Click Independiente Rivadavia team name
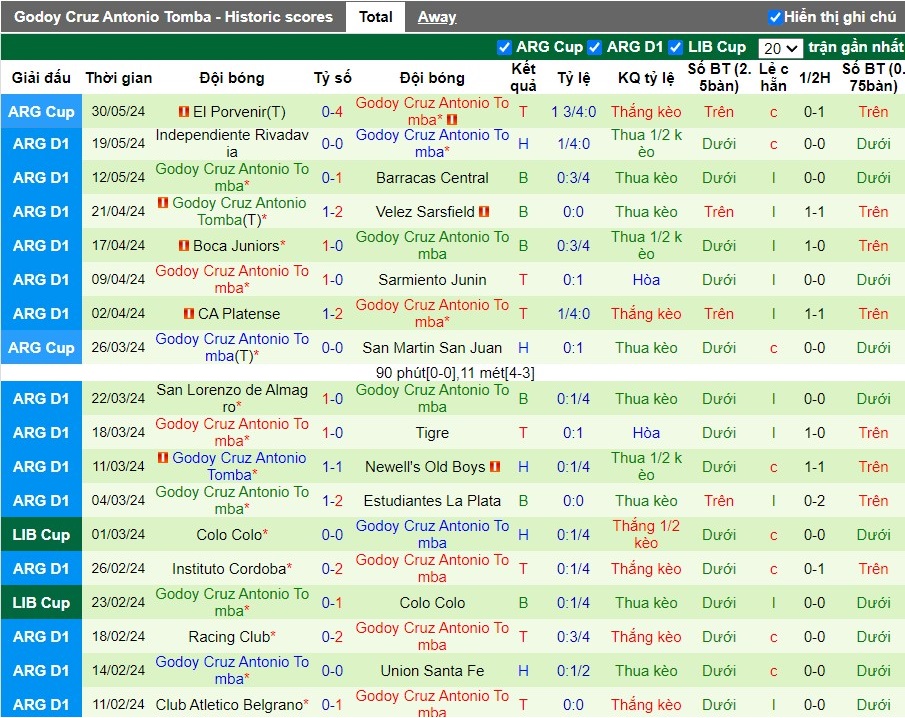This screenshot has width=905, height=718. point(232,143)
